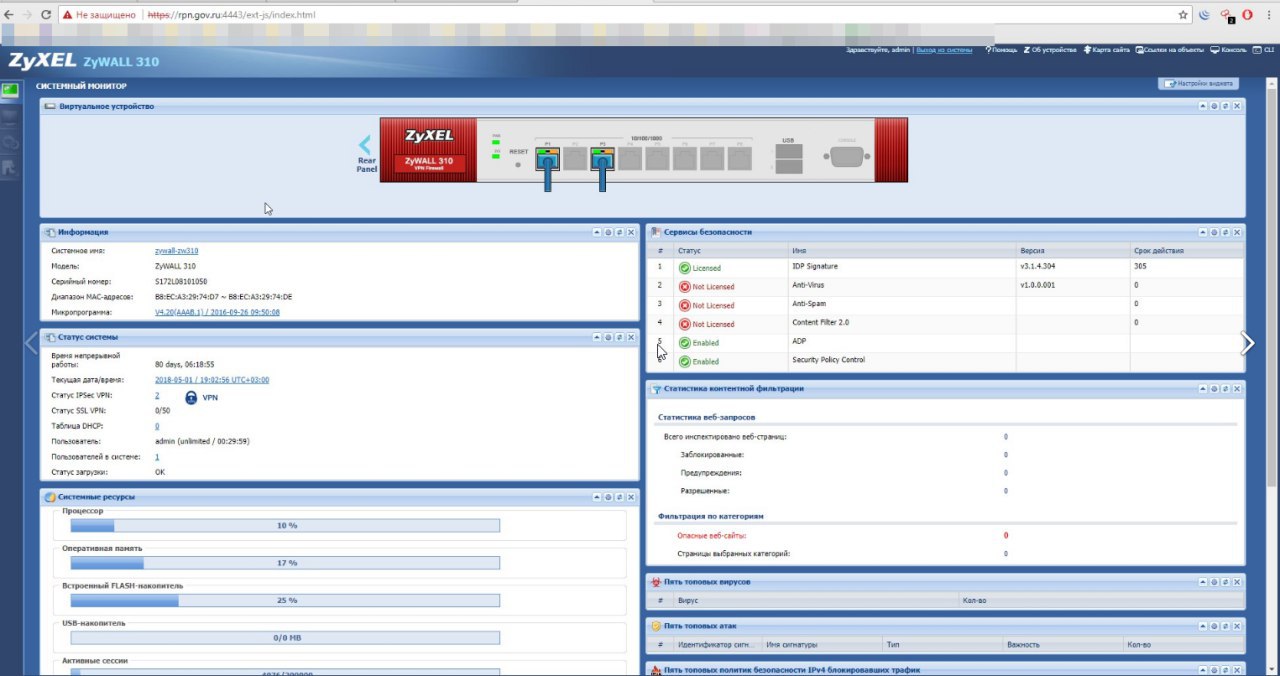This screenshot has height=676, width=1280.
Task: Open the Консоль console
Action: (1228, 49)
